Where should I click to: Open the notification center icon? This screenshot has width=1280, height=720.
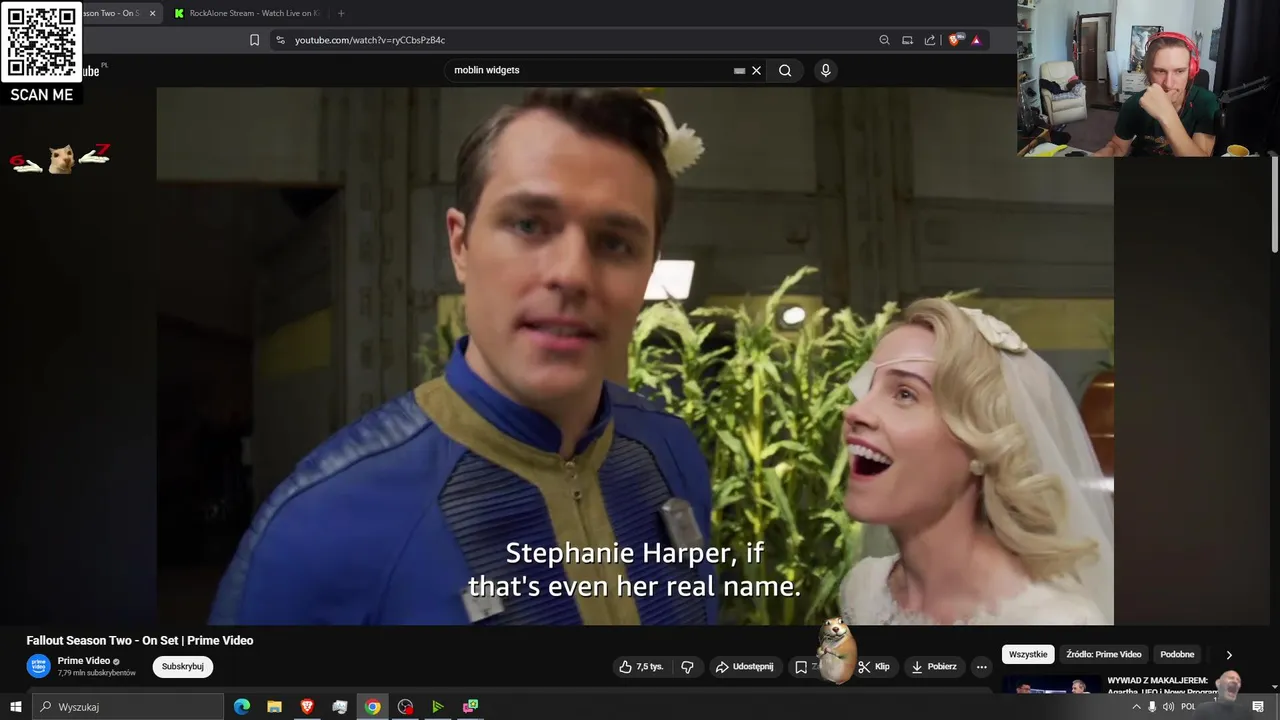1258,707
